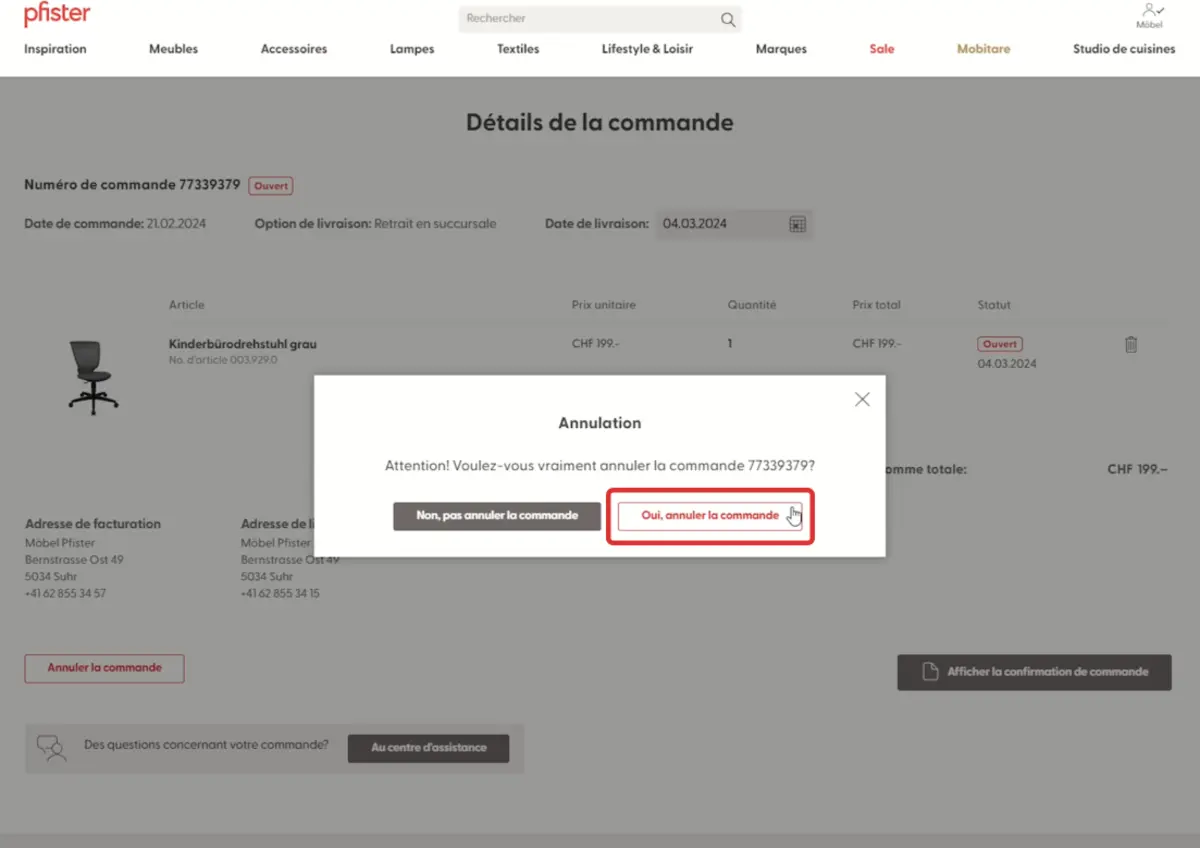Click the Rechercher search field
Image resolution: width=1200 pixels, height=848 pixels.
tap(590, 19)
